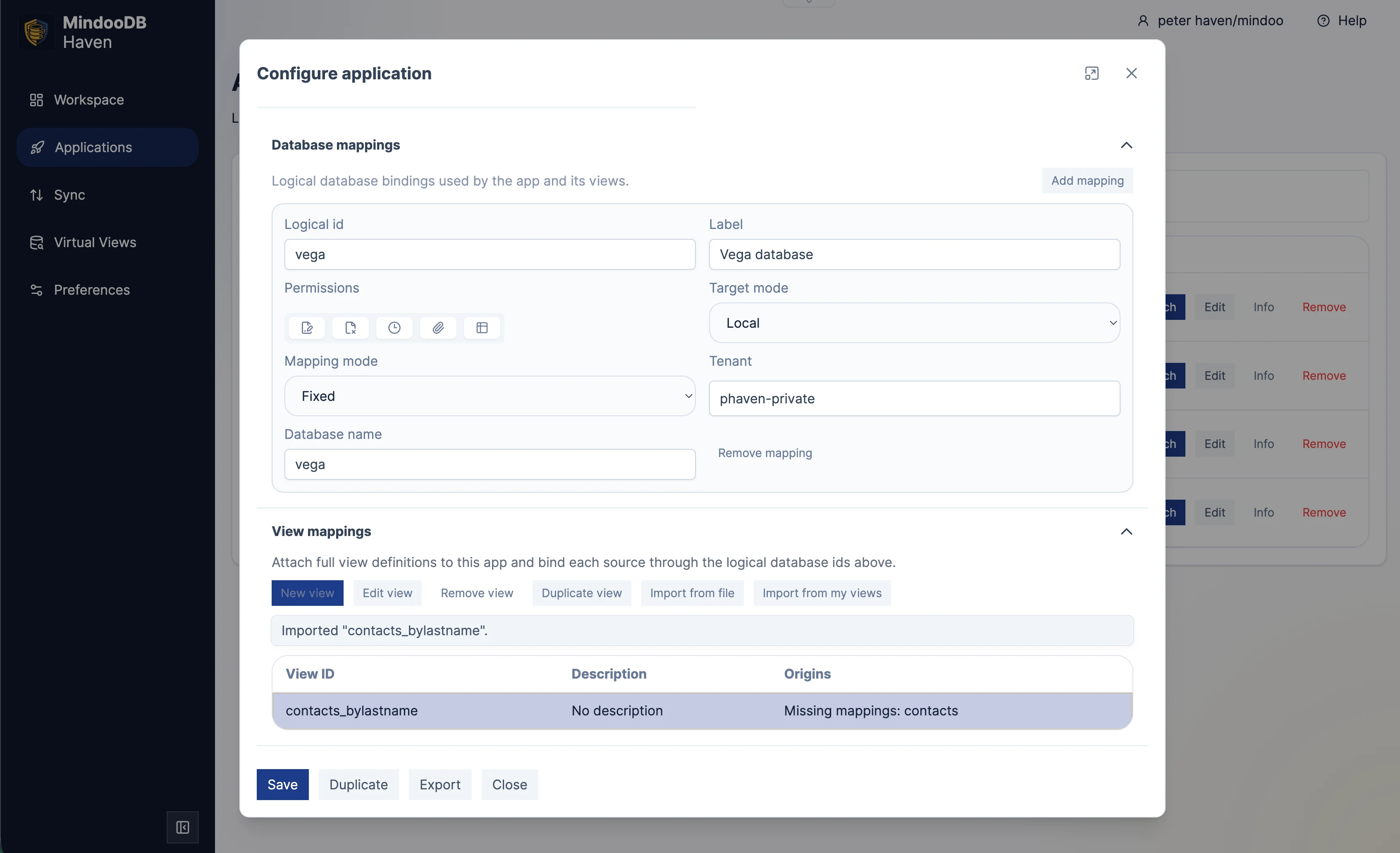Enable the document-edit permission icon
1400x853 pixels.
tap(306, 328)
